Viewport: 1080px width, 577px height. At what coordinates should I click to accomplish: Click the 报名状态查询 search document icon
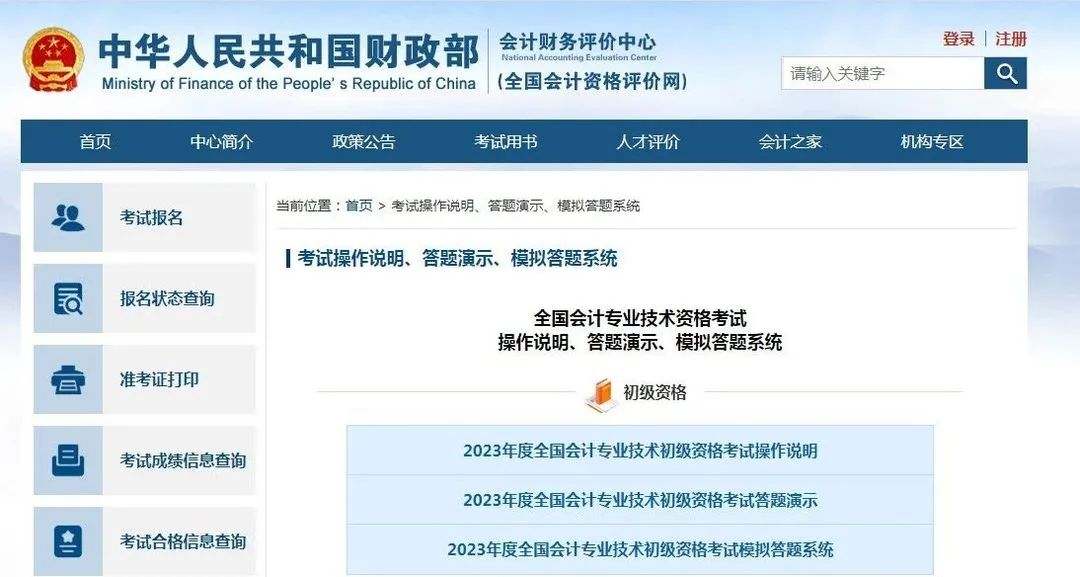68,299
